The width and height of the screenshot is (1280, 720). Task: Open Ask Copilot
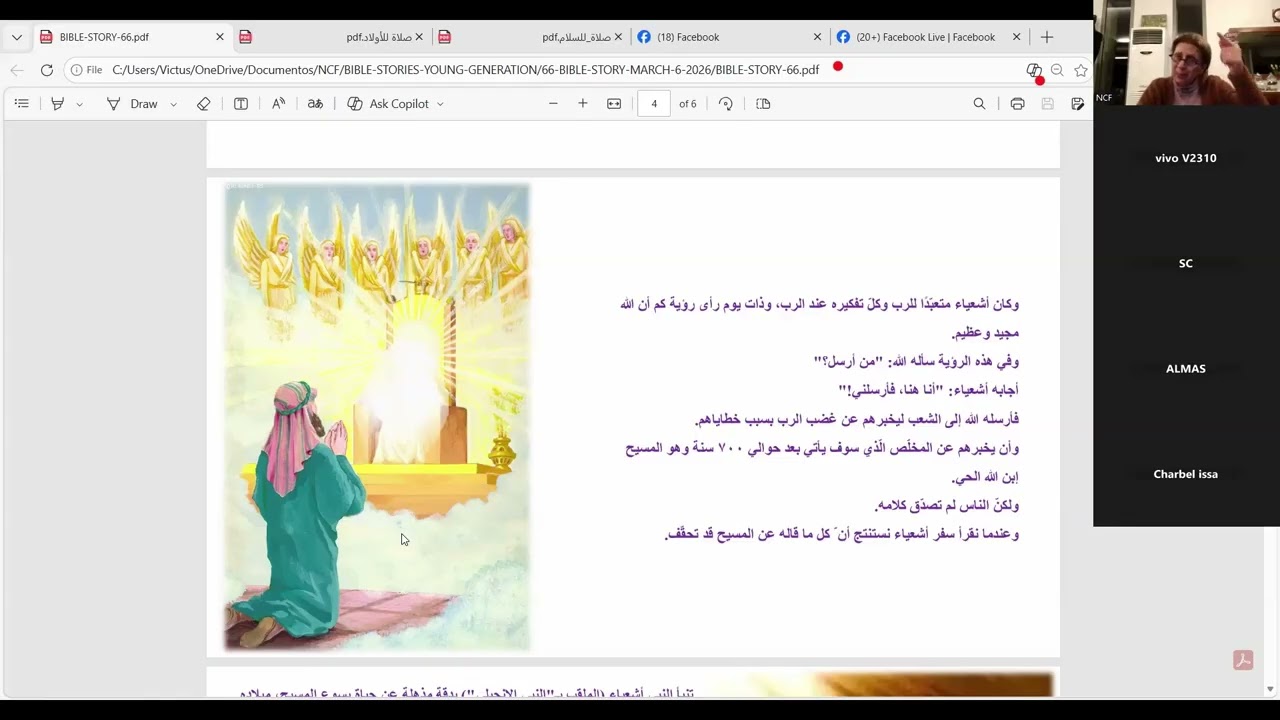388,104
